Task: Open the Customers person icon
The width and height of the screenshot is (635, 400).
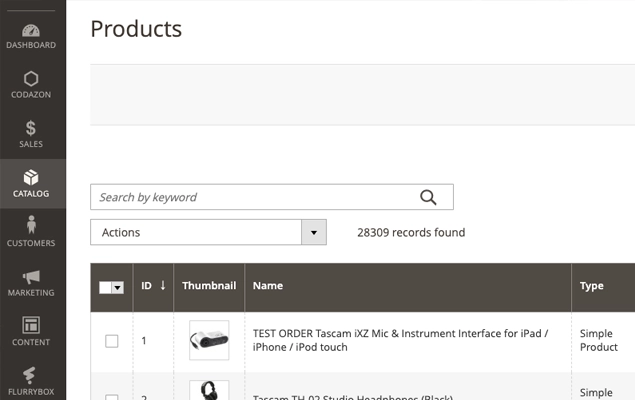Action: tap(31, 225)
